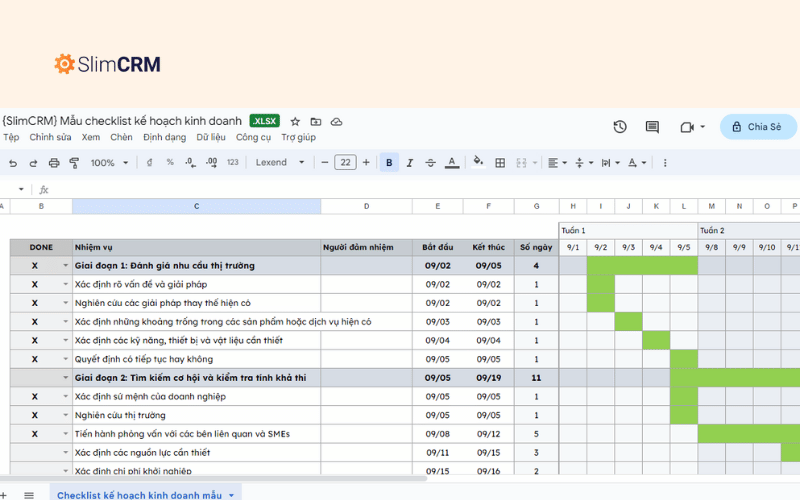Open the borders tool

pyautogui.click(x=500, y=163)
